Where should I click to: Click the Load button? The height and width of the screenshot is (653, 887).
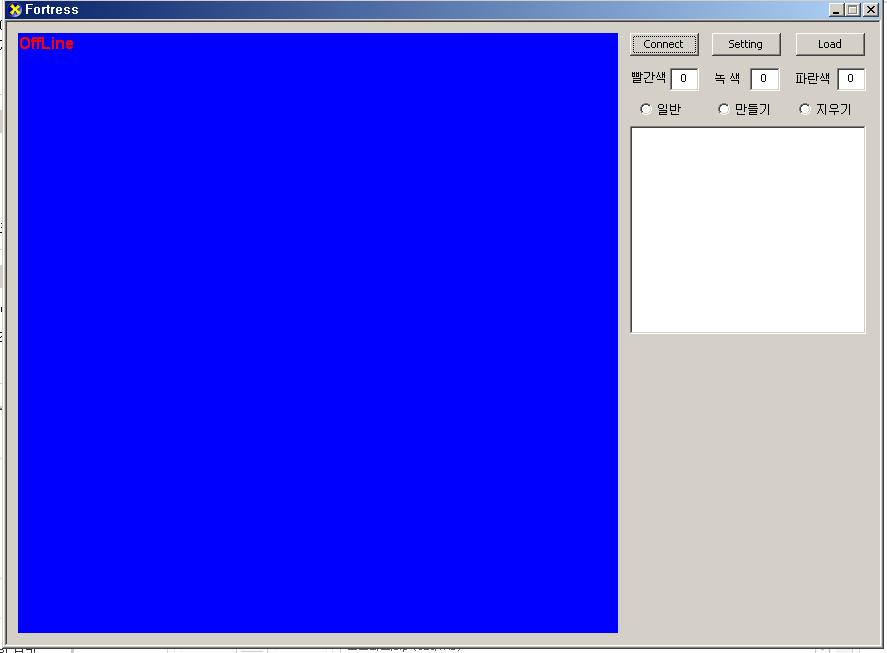[x=830, y=44]
